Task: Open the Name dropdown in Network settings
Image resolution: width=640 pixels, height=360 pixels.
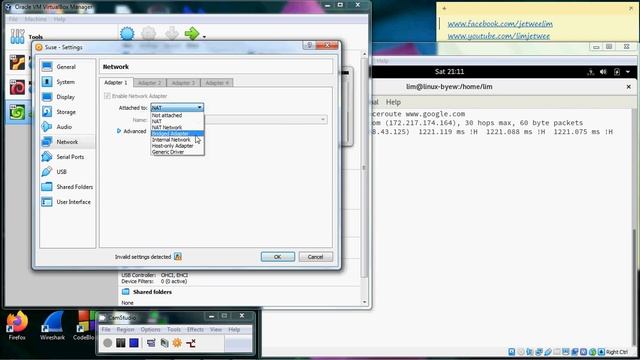Action: click(x=322, y=120)
